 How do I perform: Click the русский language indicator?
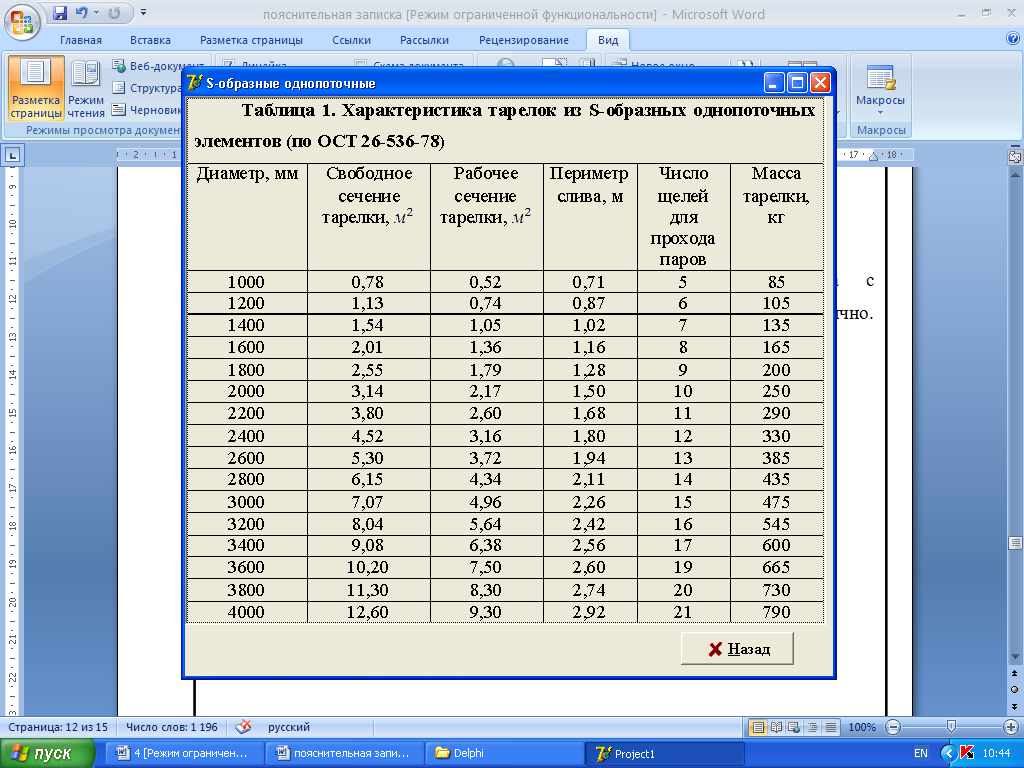pos(289,727)
